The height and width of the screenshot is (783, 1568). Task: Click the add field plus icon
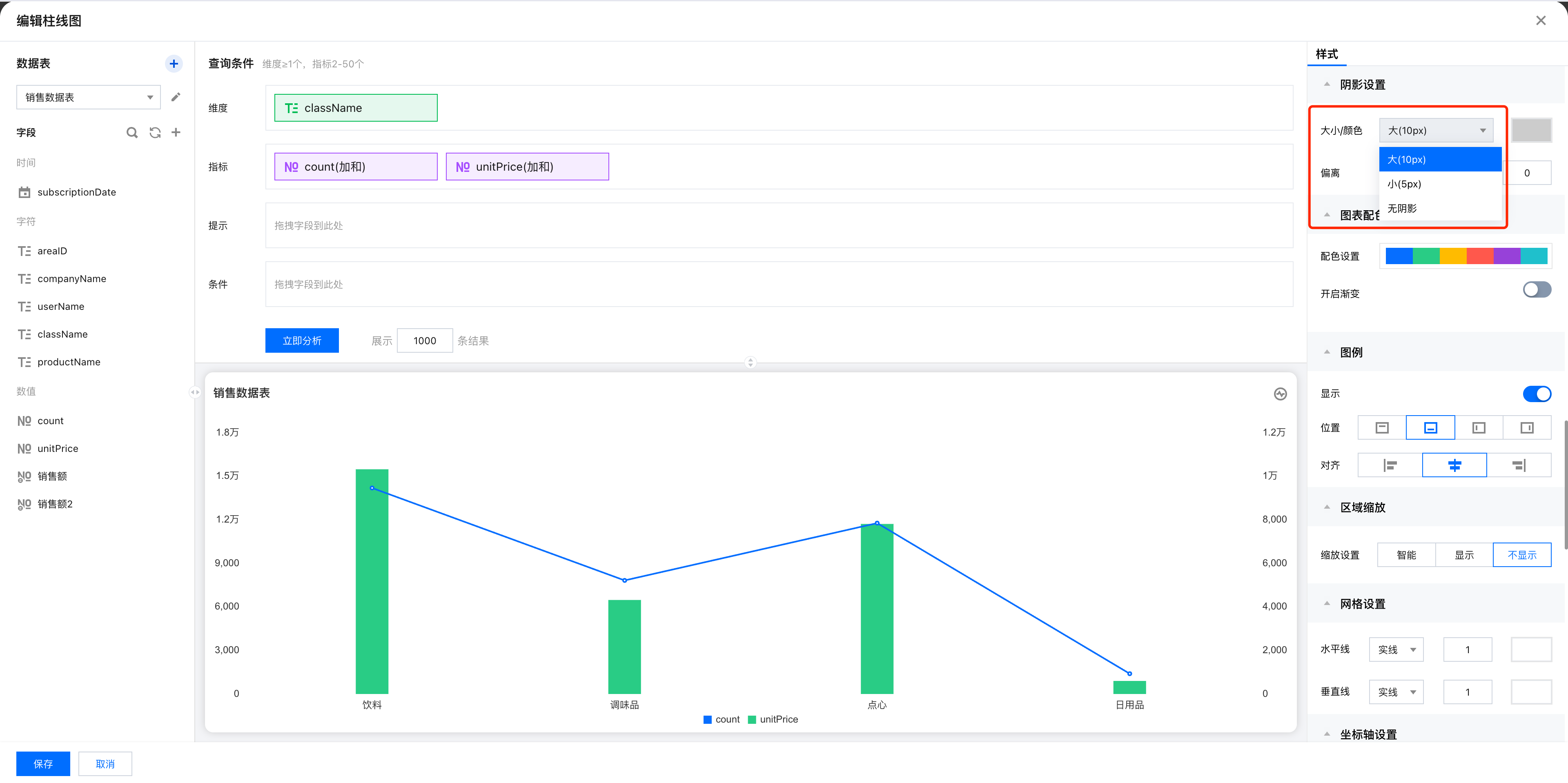pos(176,132)
